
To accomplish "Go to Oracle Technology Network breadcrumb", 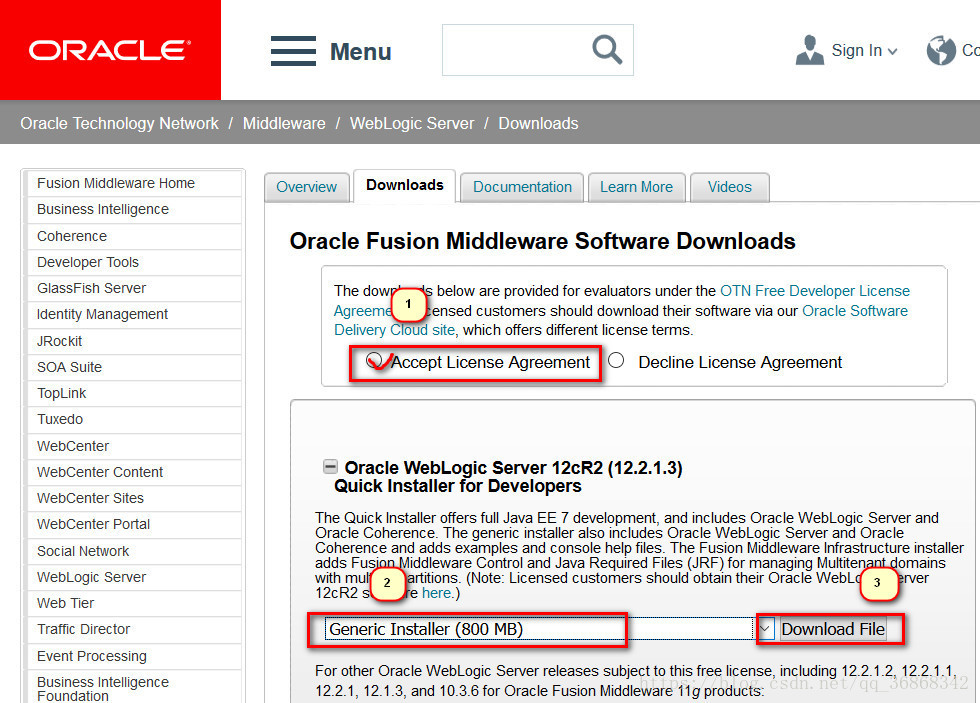I will point(119,123).
